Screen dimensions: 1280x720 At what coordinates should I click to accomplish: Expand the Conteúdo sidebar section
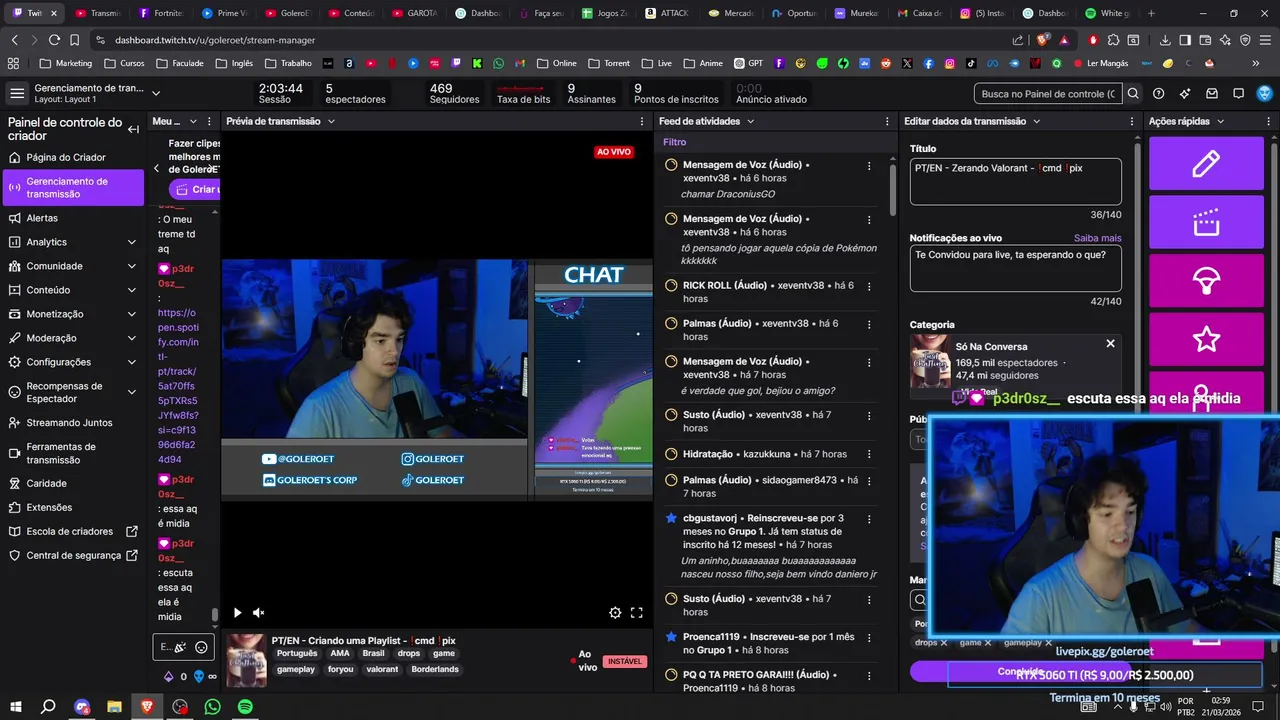coord(132,290)
